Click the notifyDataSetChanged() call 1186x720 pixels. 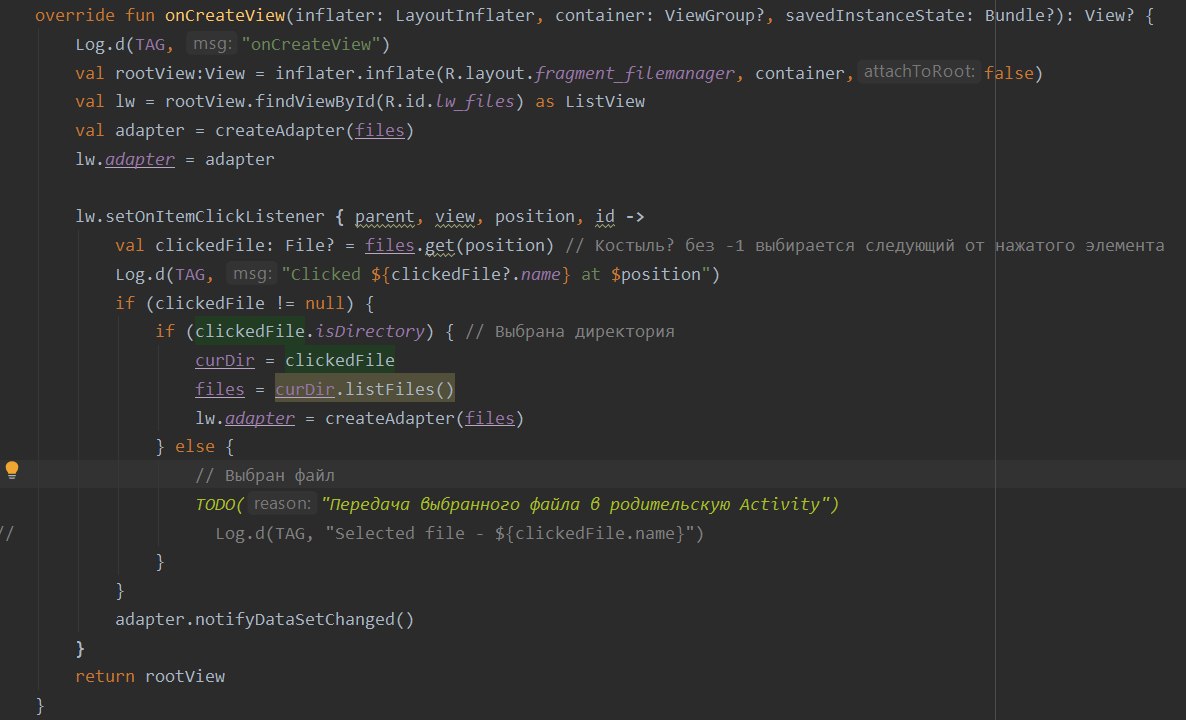304,619
